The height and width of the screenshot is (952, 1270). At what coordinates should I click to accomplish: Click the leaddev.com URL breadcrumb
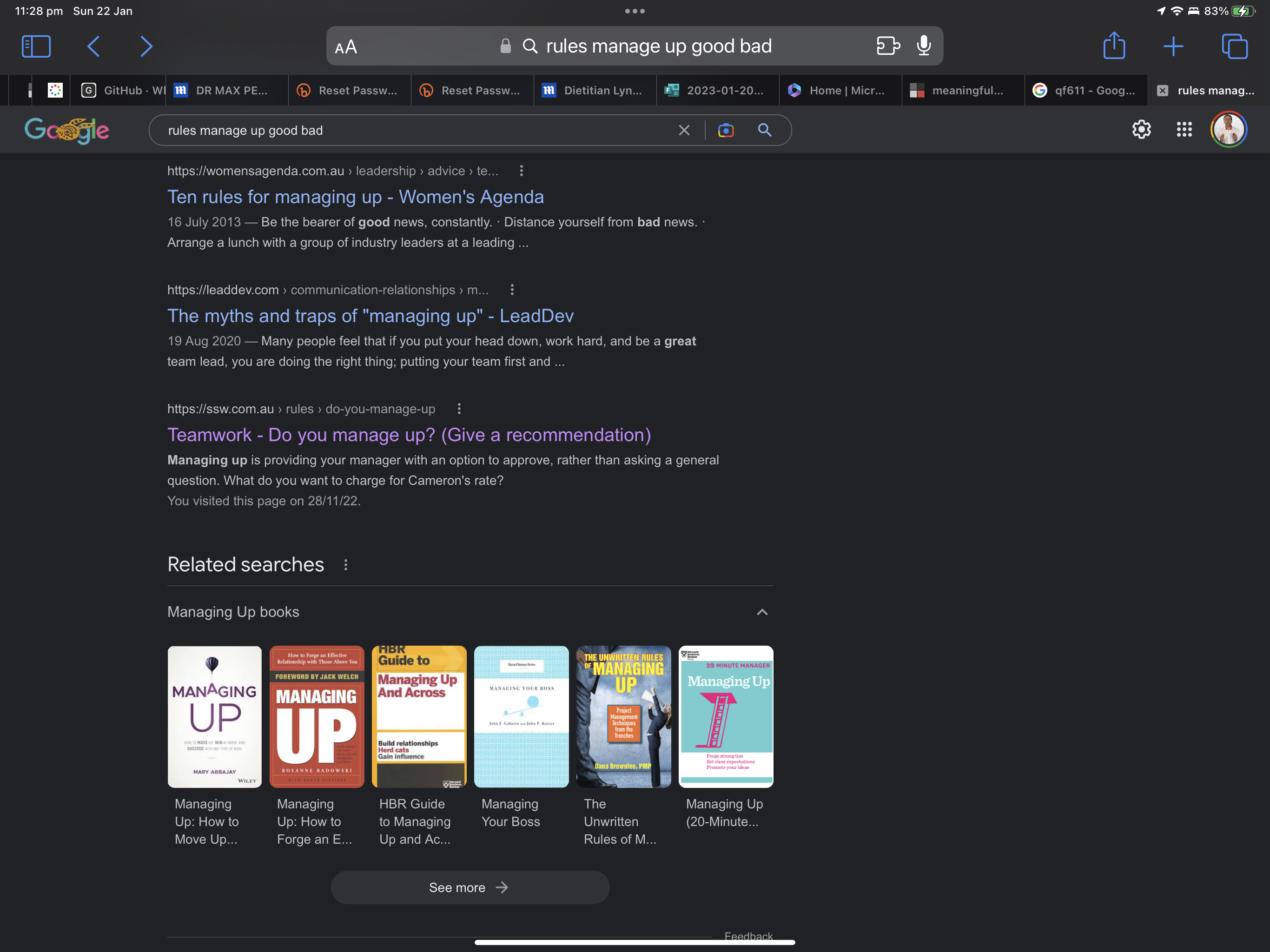click(328, 290)
